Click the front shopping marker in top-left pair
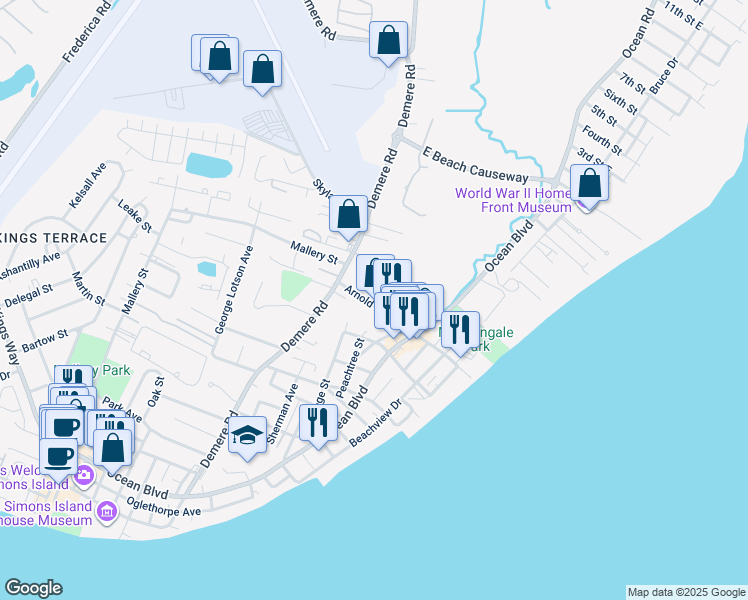The image size is (748, 600). [x=219, y=58]
